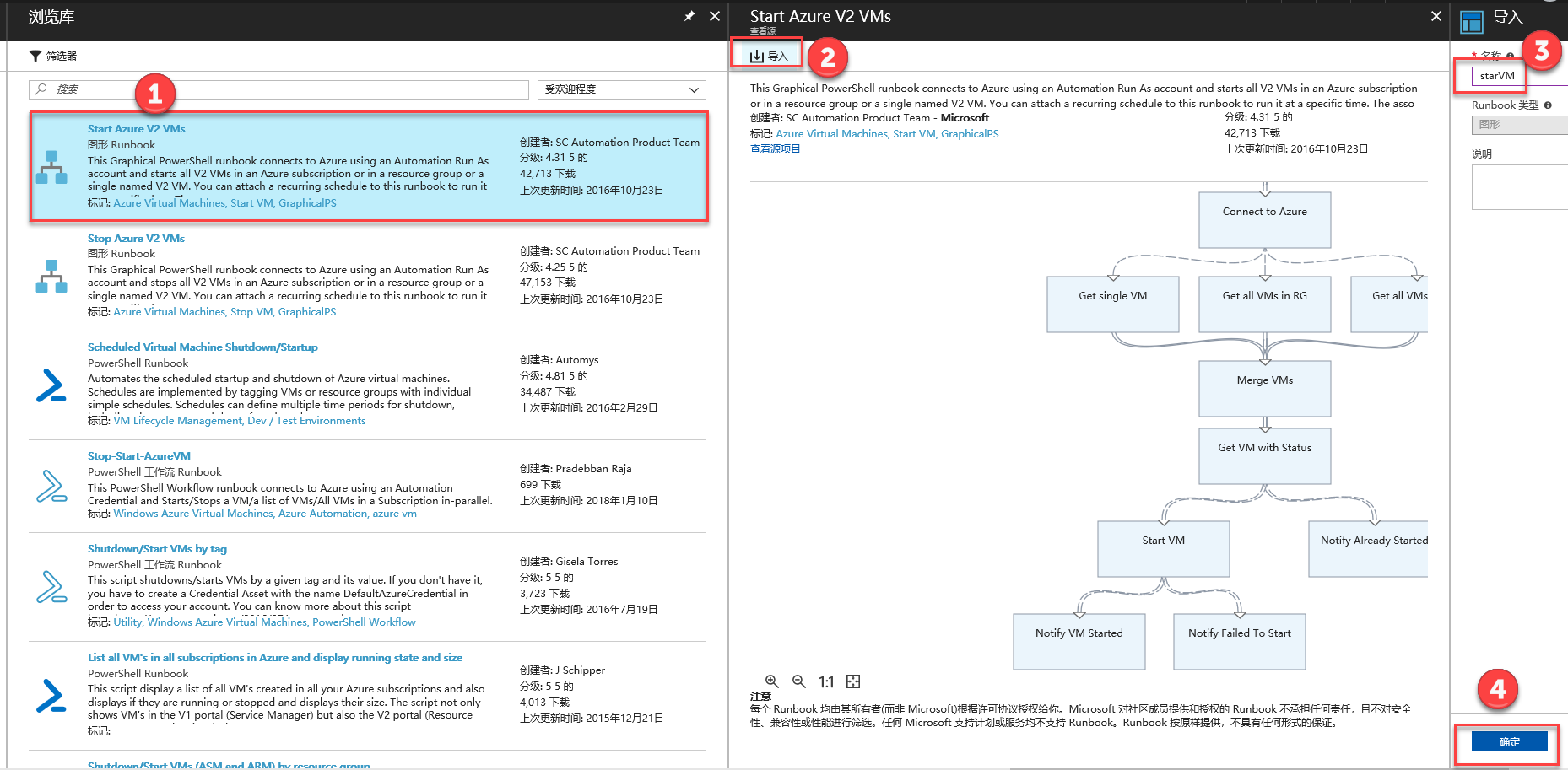Click the PowerShell icon for List all VM's runbook
The height and width of the screenshot is (770, 1568).
click(x=51, y=695)
